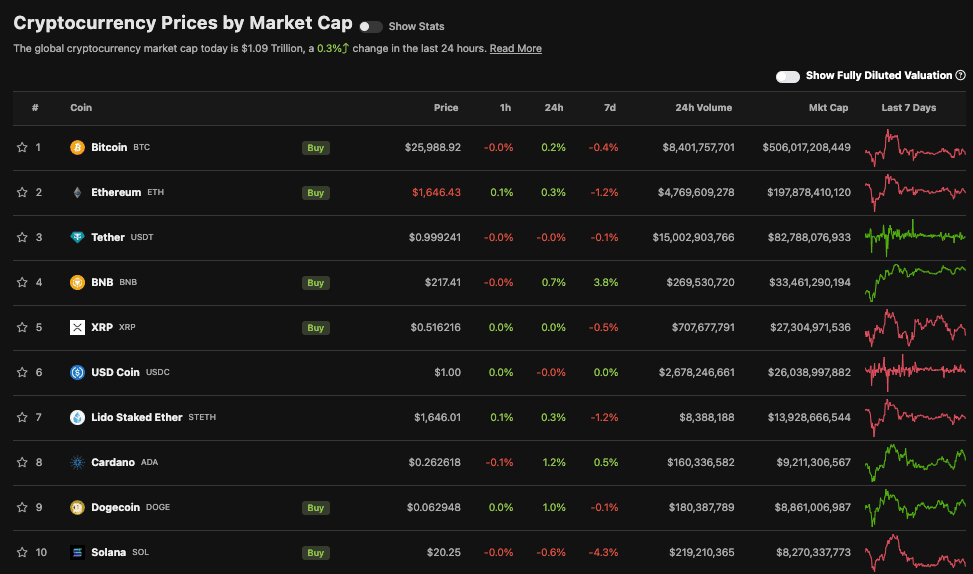This screenshot has height=574, width=973.
Task: Buy Dogecoin using its Buy button
Action: [x=315, y=508]
